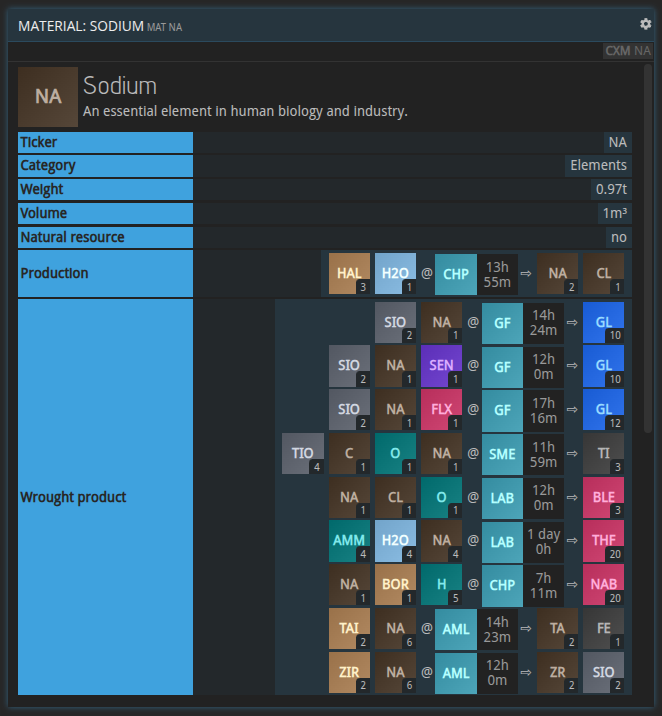Click the ZR output tile
662x716 pixels.
[x=557, y=672]
